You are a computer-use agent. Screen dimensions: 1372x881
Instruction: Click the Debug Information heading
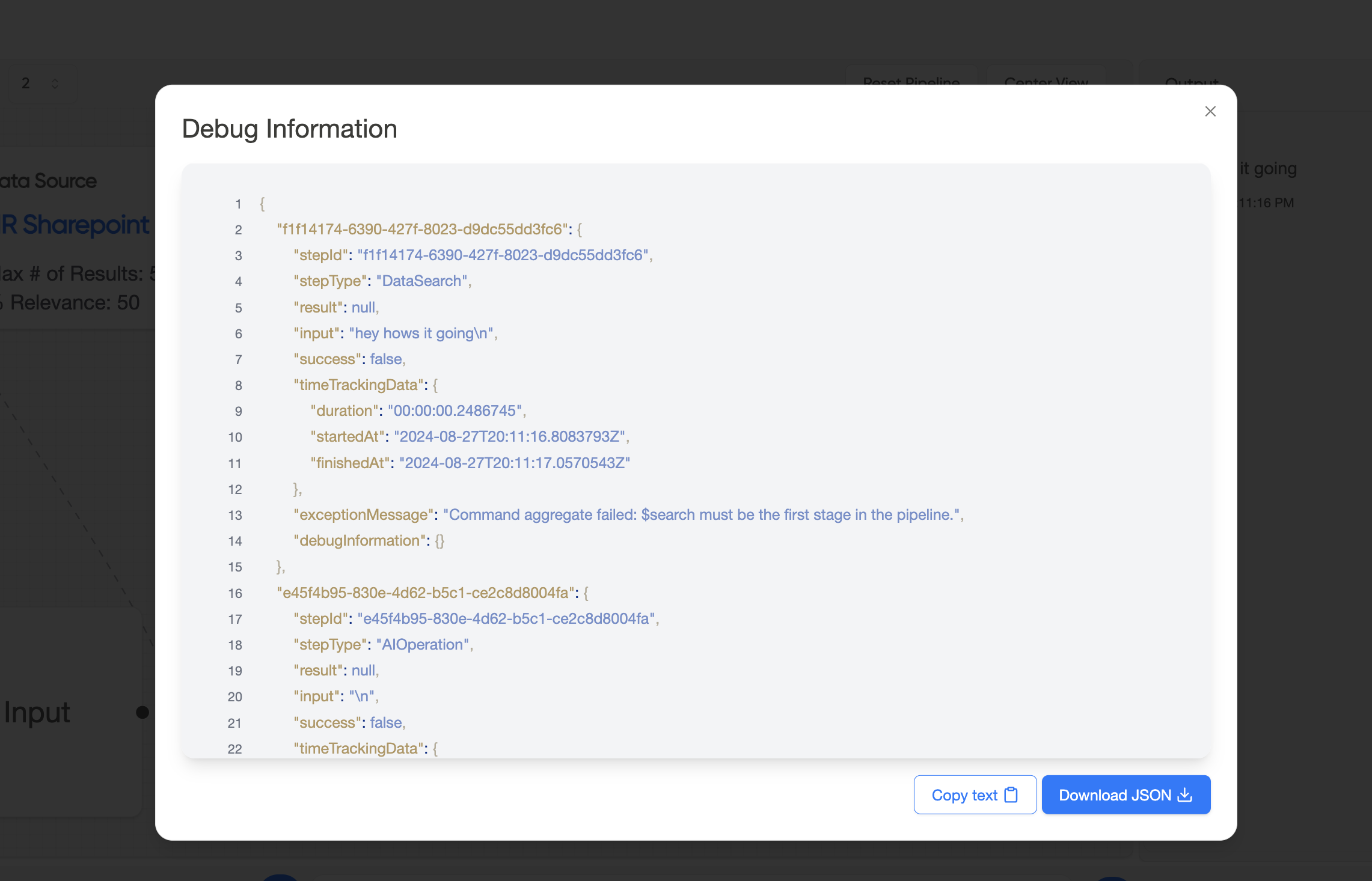click(289, 129)
